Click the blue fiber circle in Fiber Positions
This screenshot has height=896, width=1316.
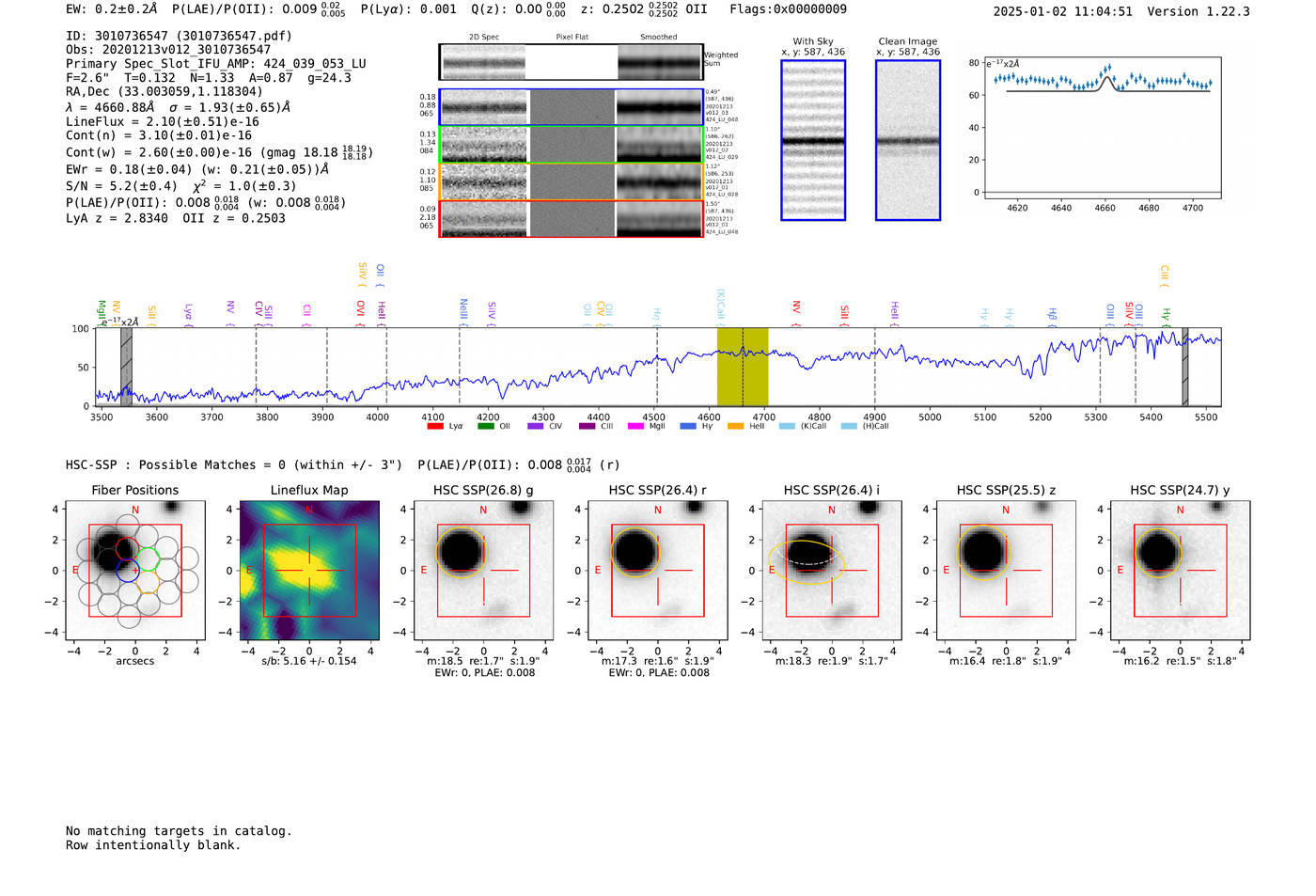(x=127, y=570)
